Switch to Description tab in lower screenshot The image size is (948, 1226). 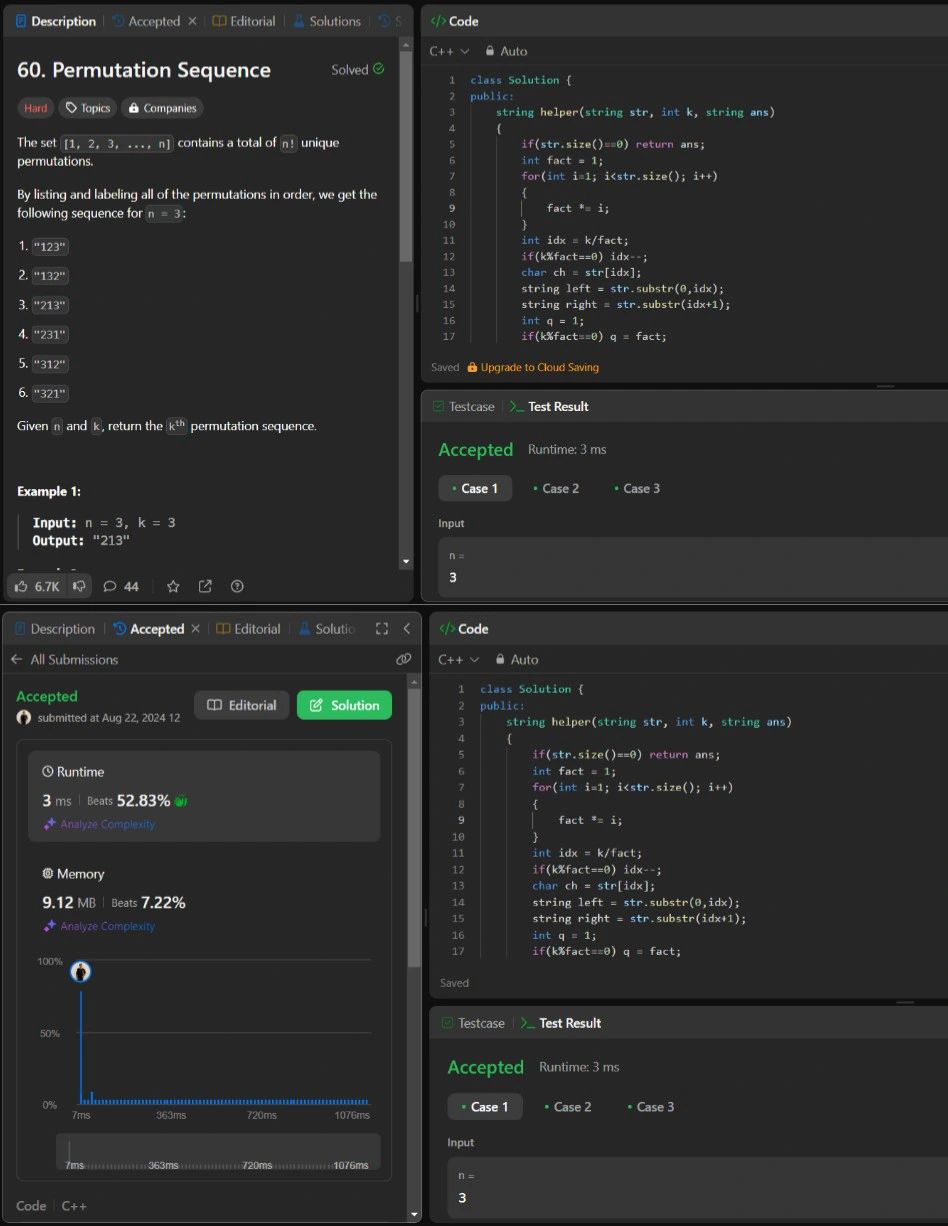53,629
